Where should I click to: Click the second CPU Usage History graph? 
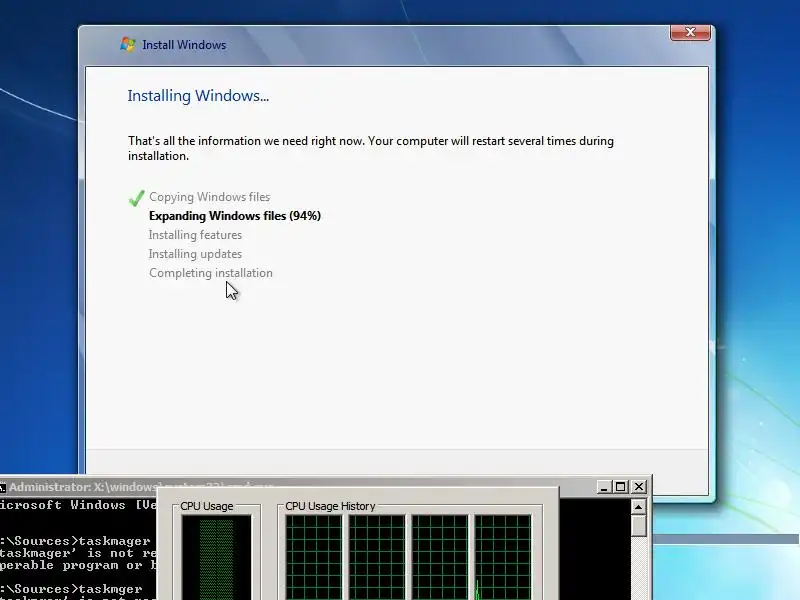tap(377, 557)
